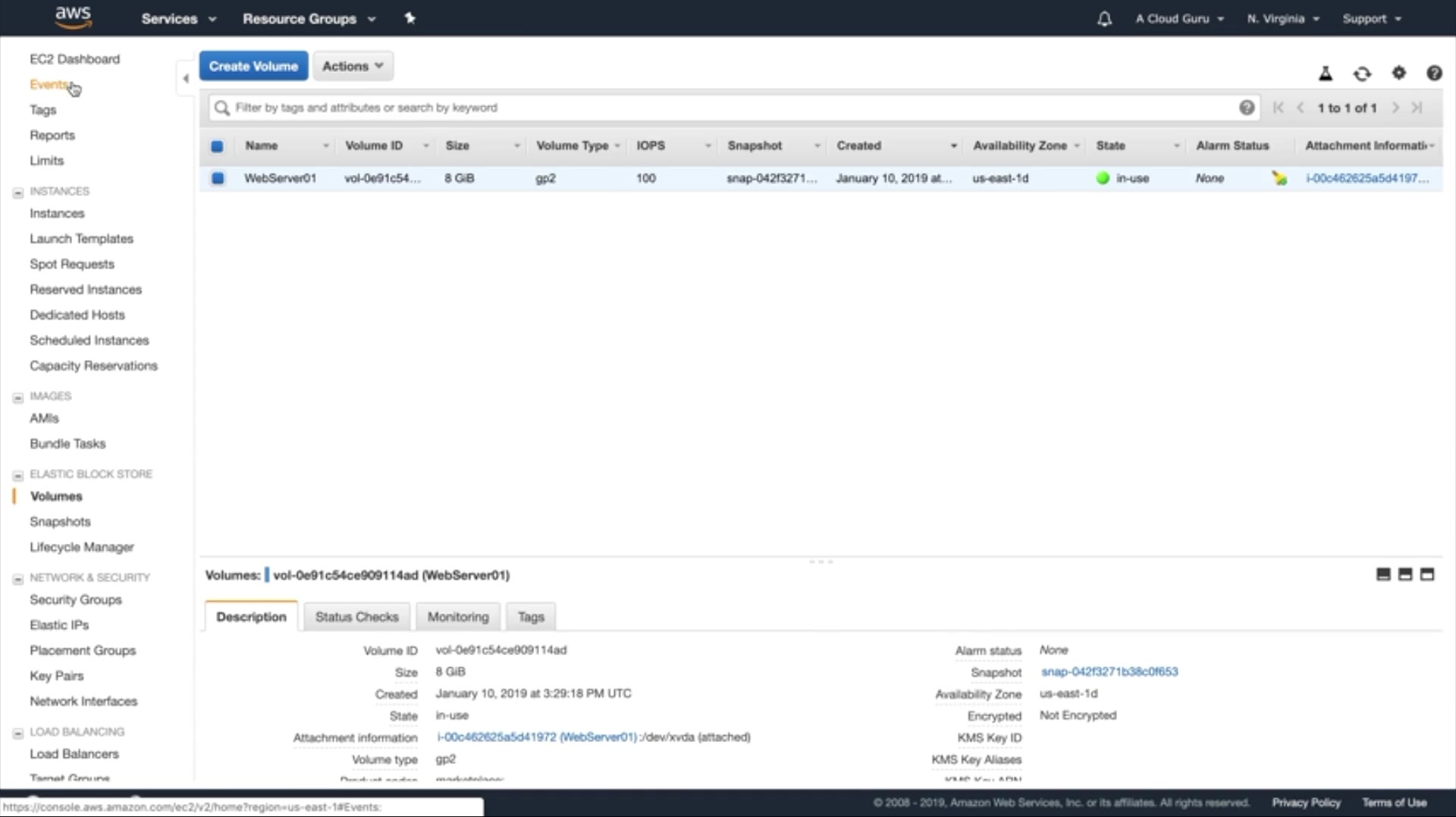Sort by the Availability Zone column header
The width and height of the screenshot is (1456, 817).
click(1019, 146)
